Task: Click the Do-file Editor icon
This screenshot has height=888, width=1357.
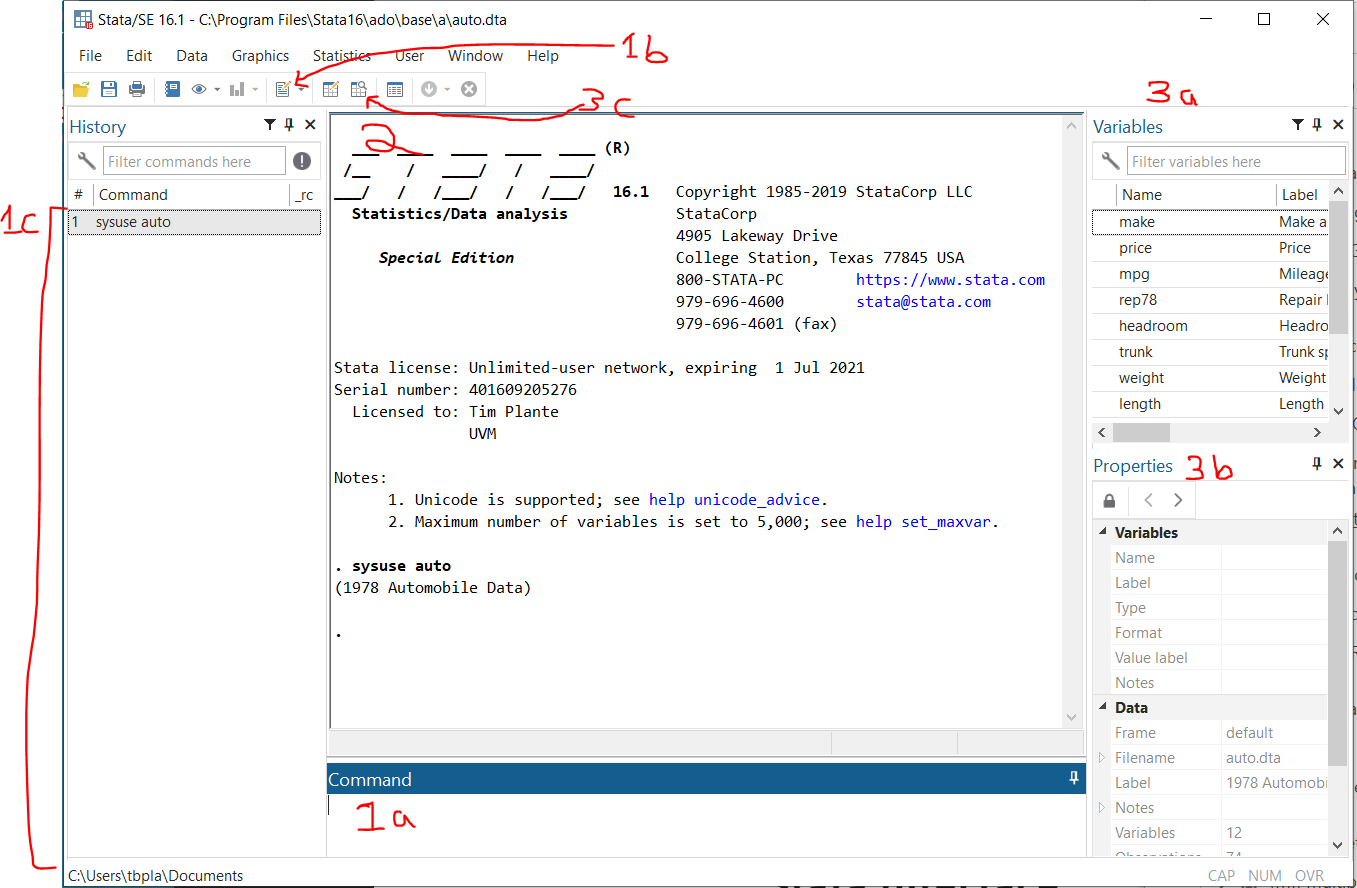Action: (283, 89)
